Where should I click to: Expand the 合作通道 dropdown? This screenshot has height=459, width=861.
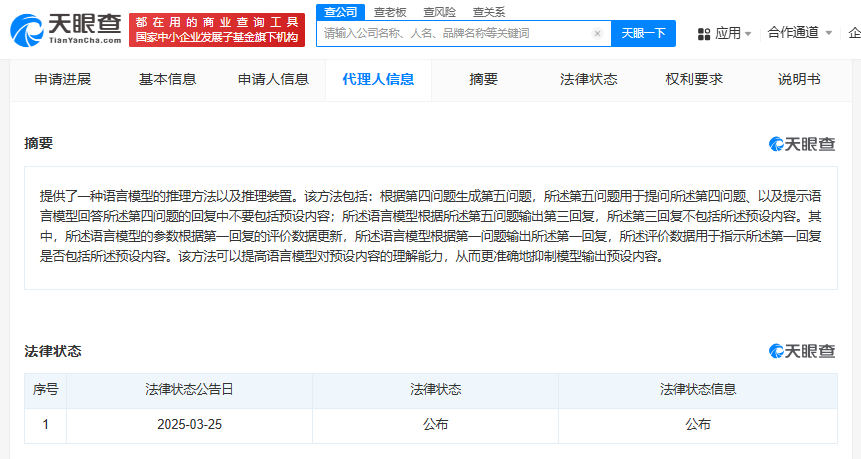tap(829, 33)
